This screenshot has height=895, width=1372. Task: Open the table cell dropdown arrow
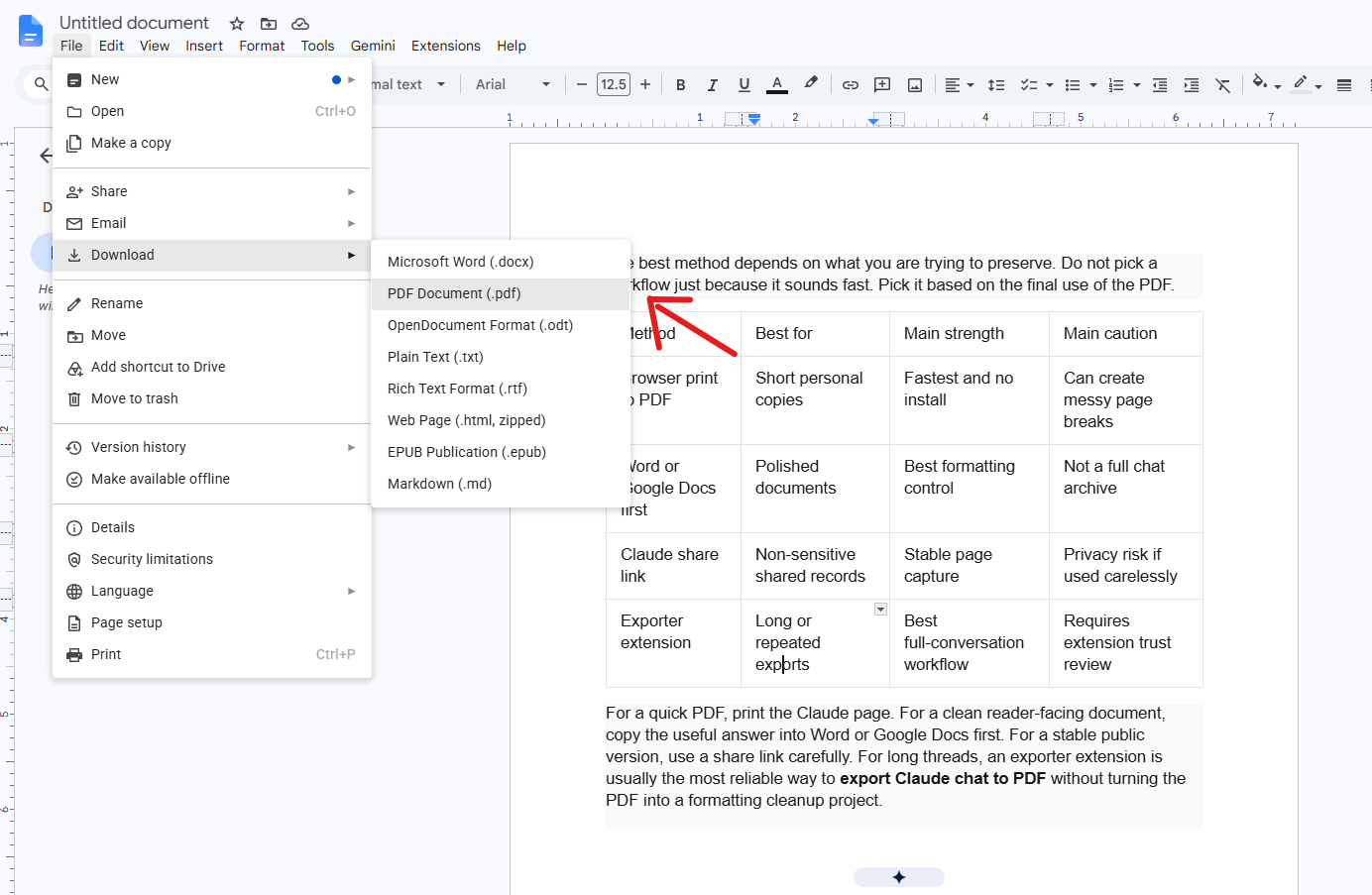880,610
